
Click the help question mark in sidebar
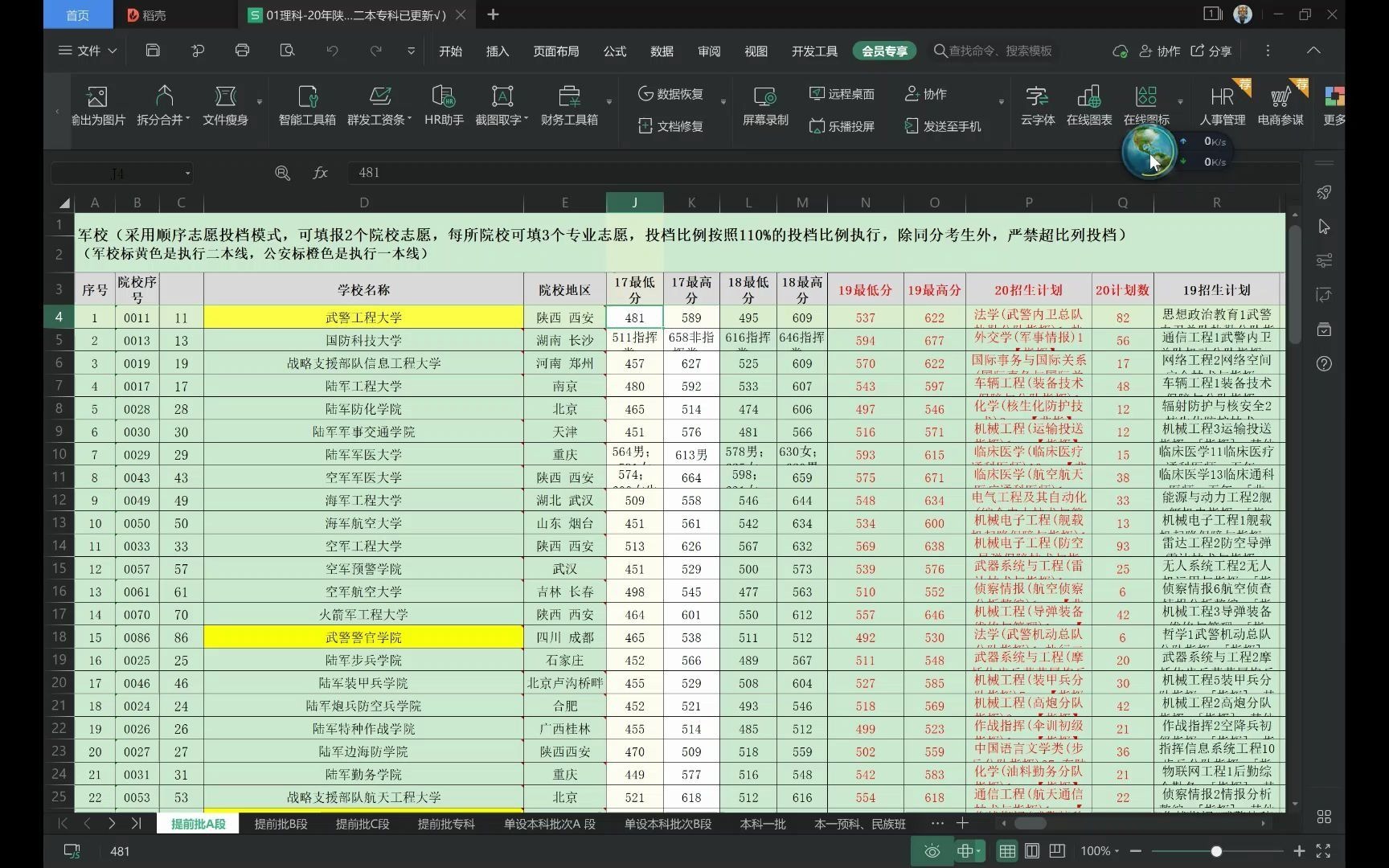pos(1325,364)
